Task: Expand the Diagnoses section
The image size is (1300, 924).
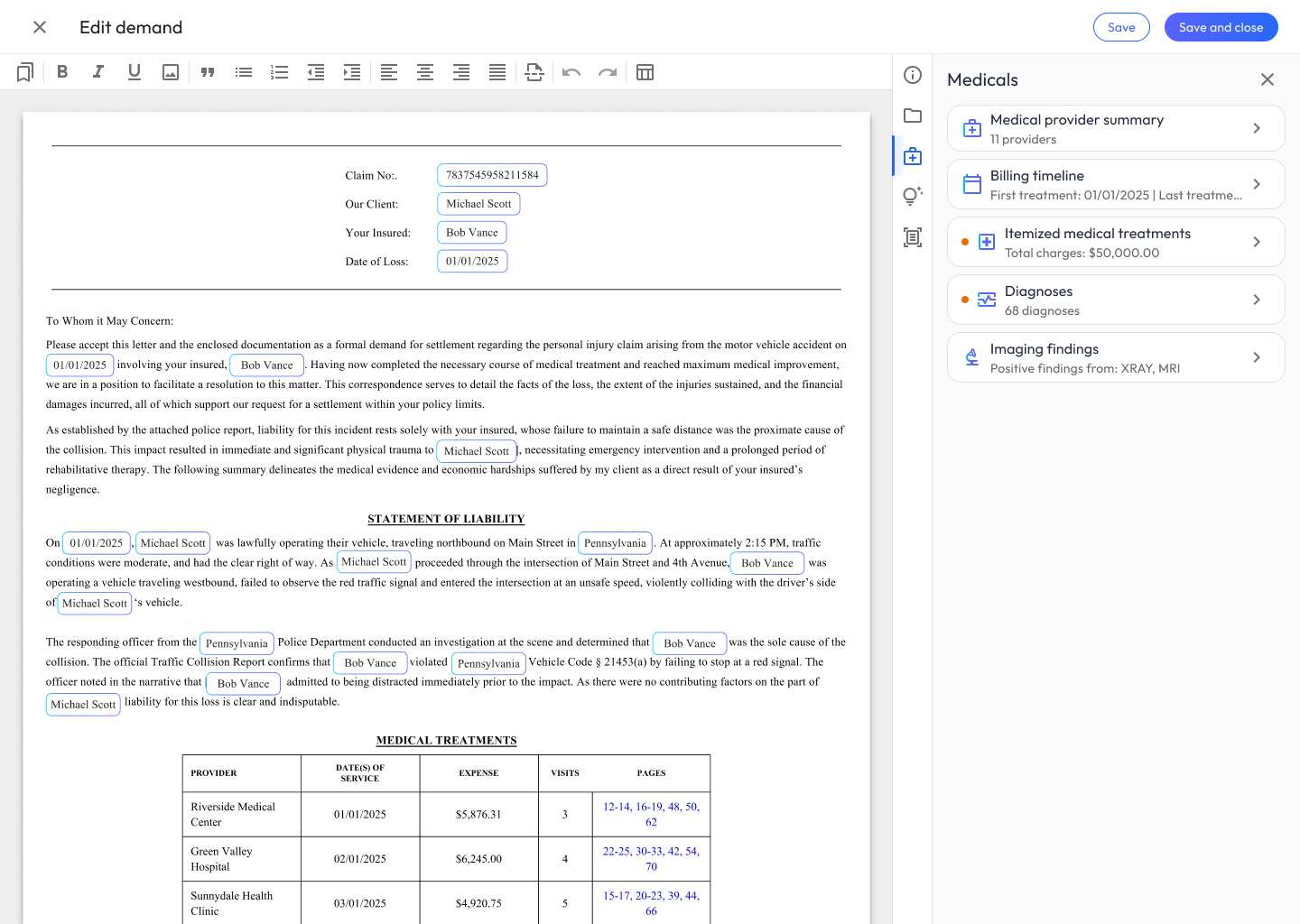Action: tap(1116, 300)
